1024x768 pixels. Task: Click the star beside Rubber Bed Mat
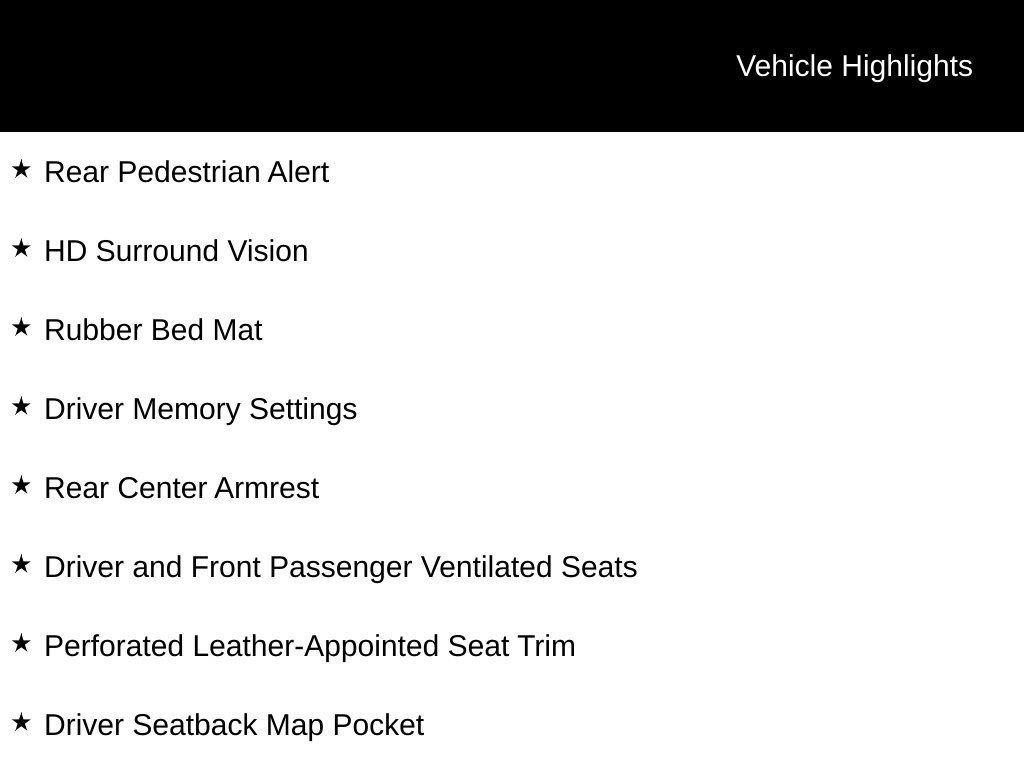point(21,327)
